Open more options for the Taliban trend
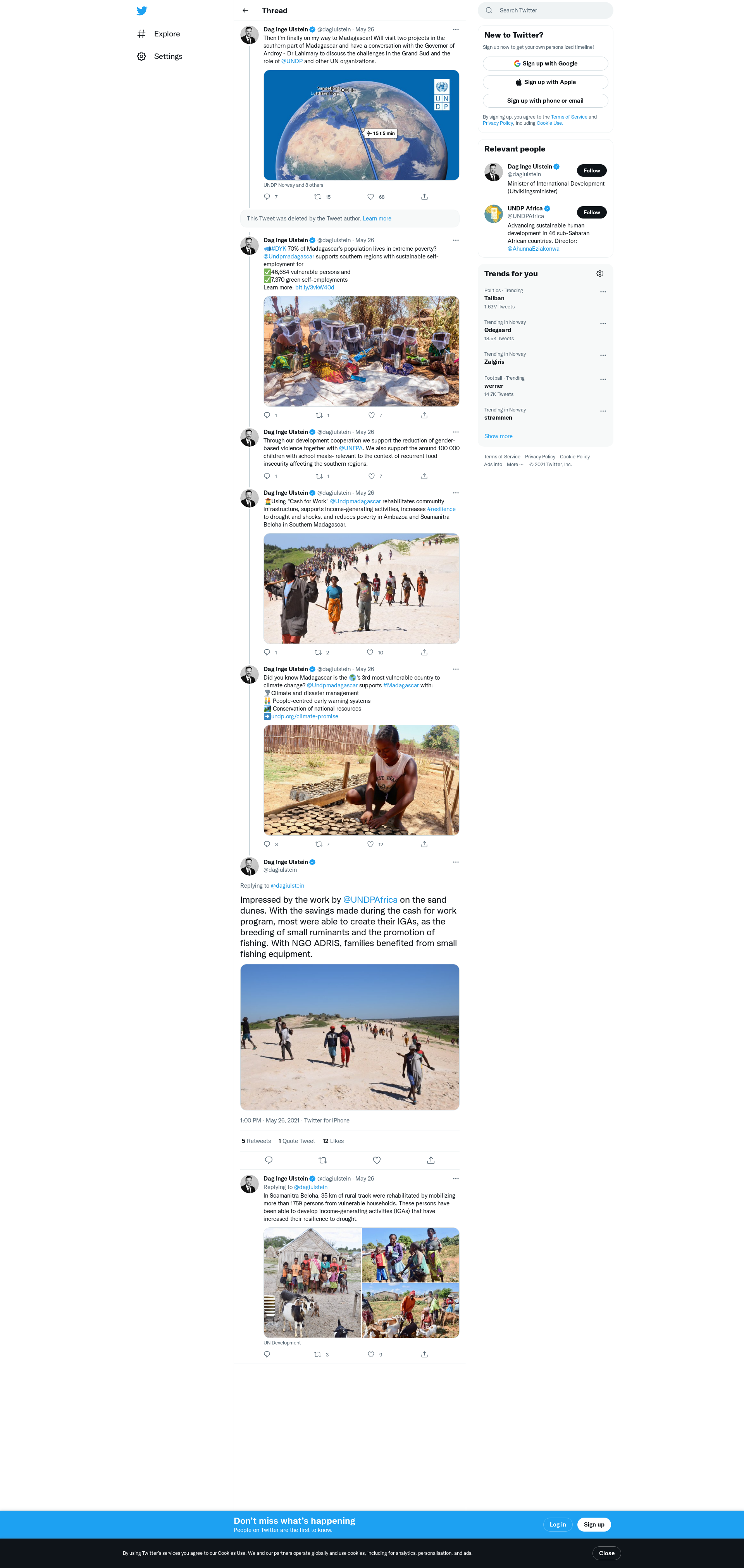Screen dimensions: 744x1568 pos(603,292)
